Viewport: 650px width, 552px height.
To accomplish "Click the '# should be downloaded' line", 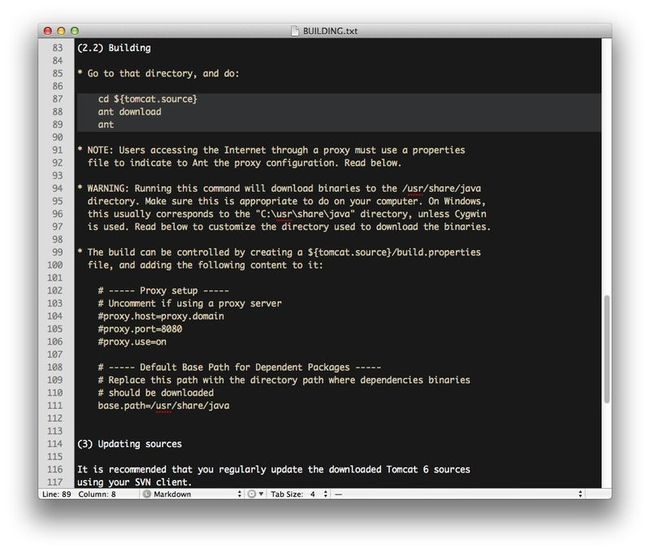I will [x=156, y=393].
